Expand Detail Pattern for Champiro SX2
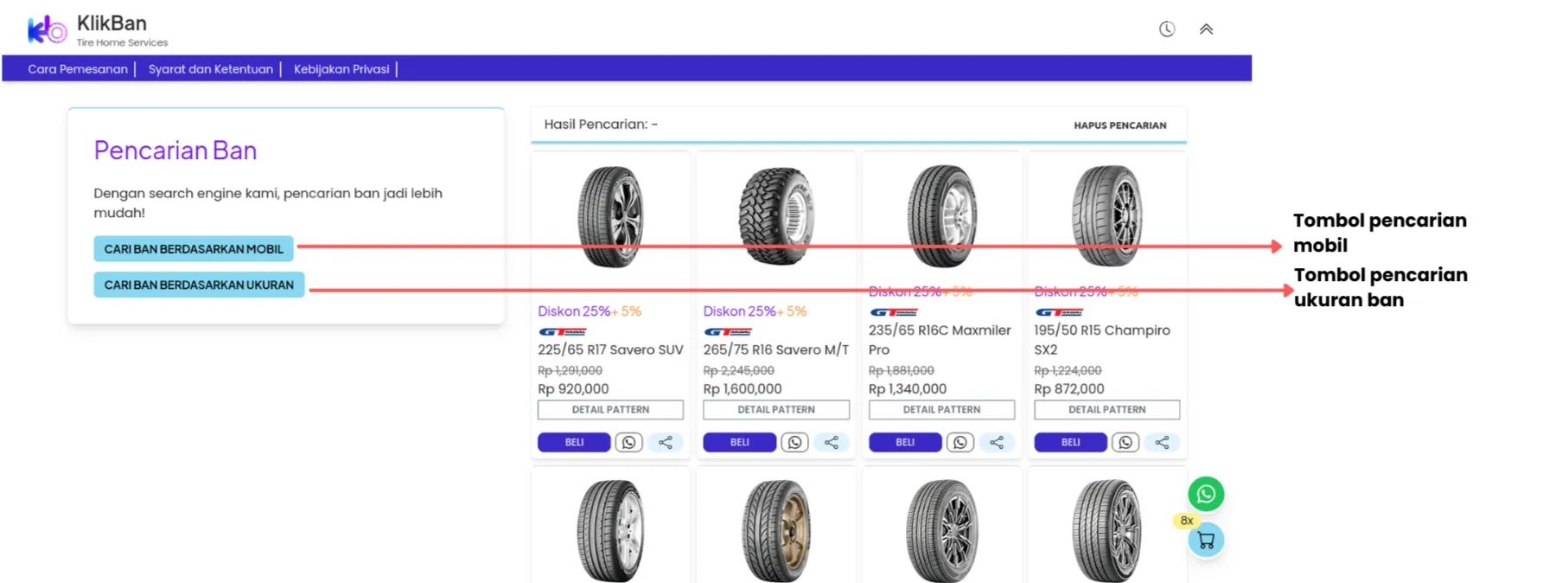1568x583 pixels. [x=1106, y=409]
